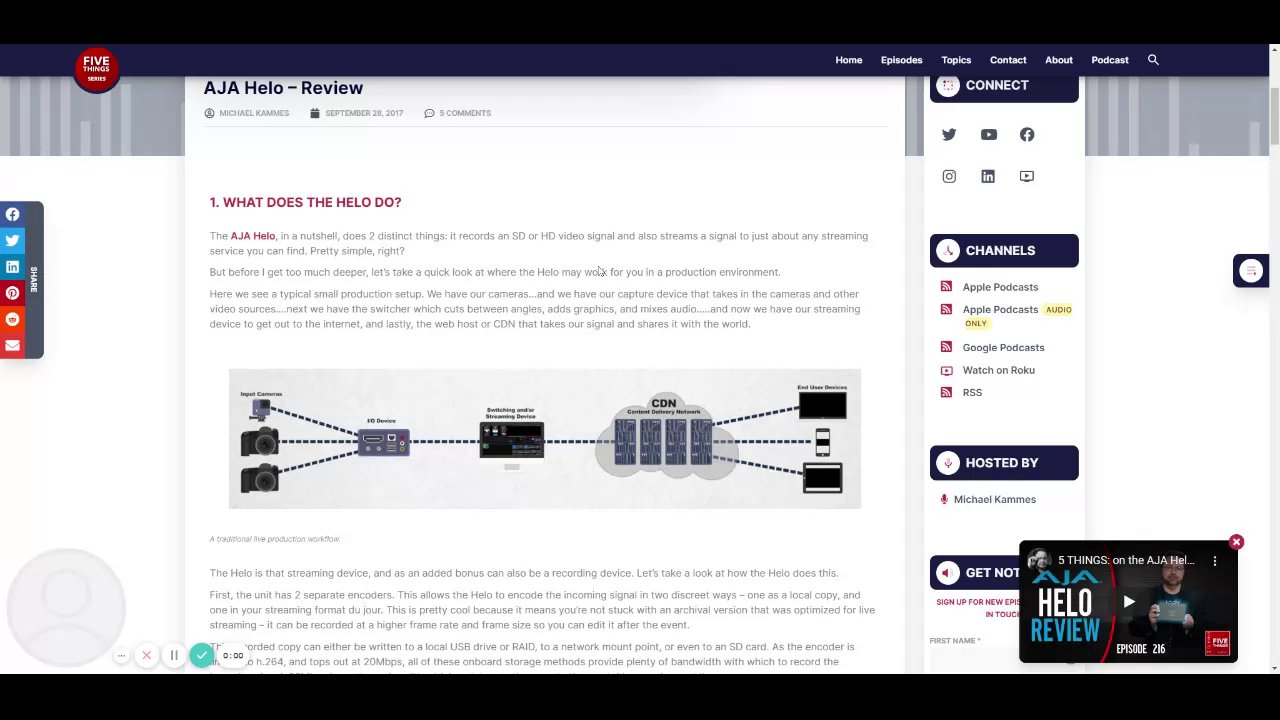Share on Twitter from left share bar
This screenshot has height=720, width=1280.
coord(12,240)
